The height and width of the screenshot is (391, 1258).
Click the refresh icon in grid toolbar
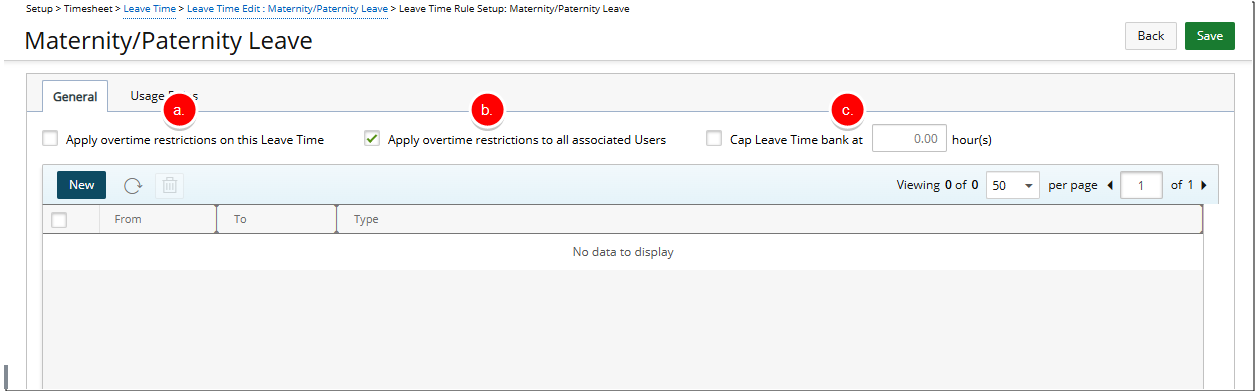tap(132, 185)
